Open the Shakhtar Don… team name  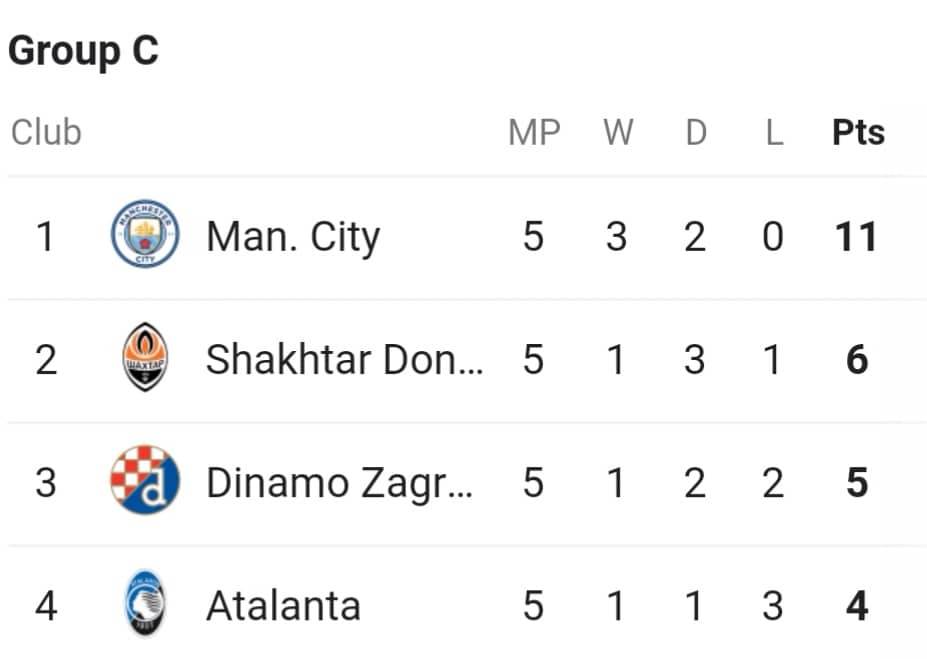[345, 359]
